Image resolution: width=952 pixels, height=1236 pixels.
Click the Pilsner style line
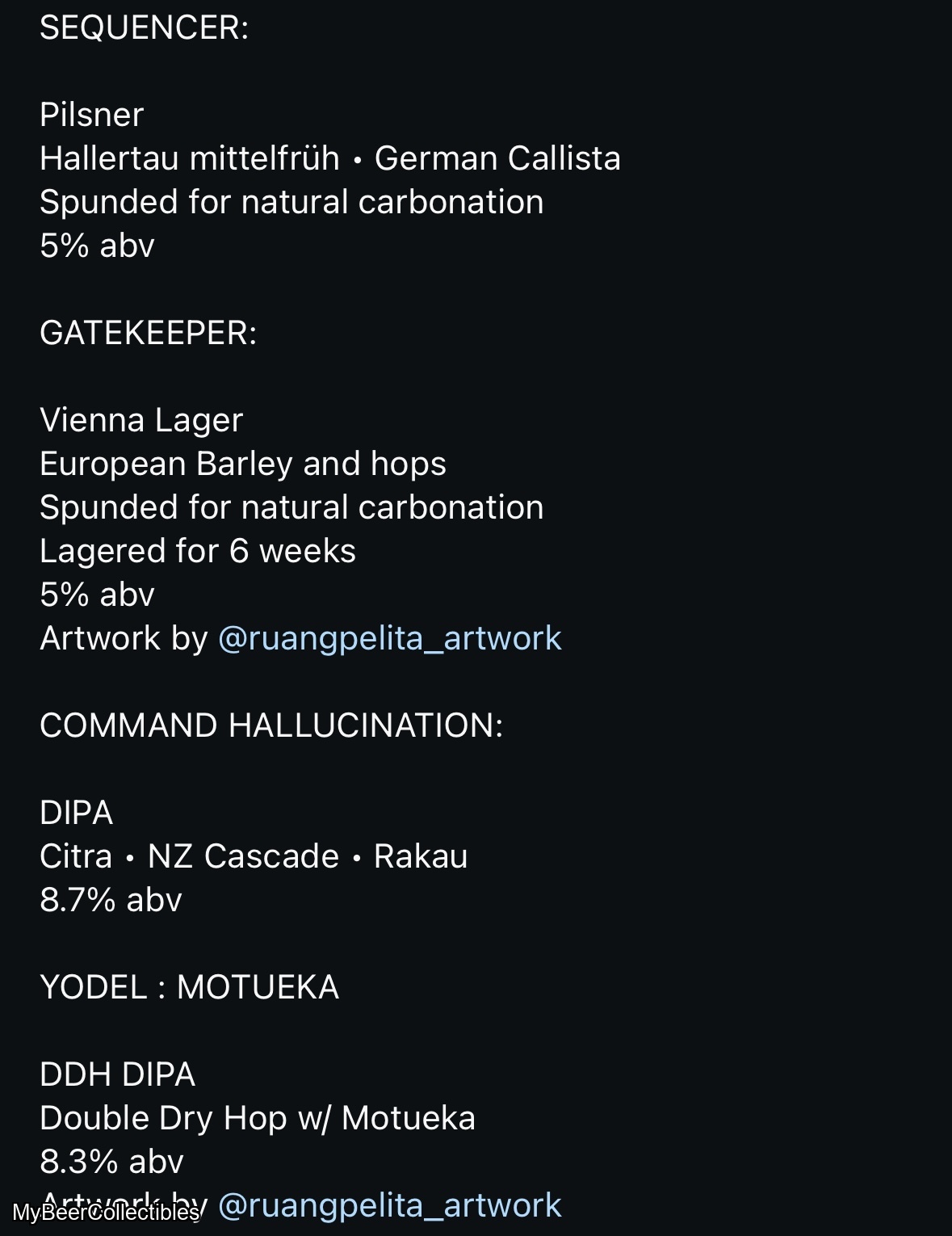click(x=92, y=116)
